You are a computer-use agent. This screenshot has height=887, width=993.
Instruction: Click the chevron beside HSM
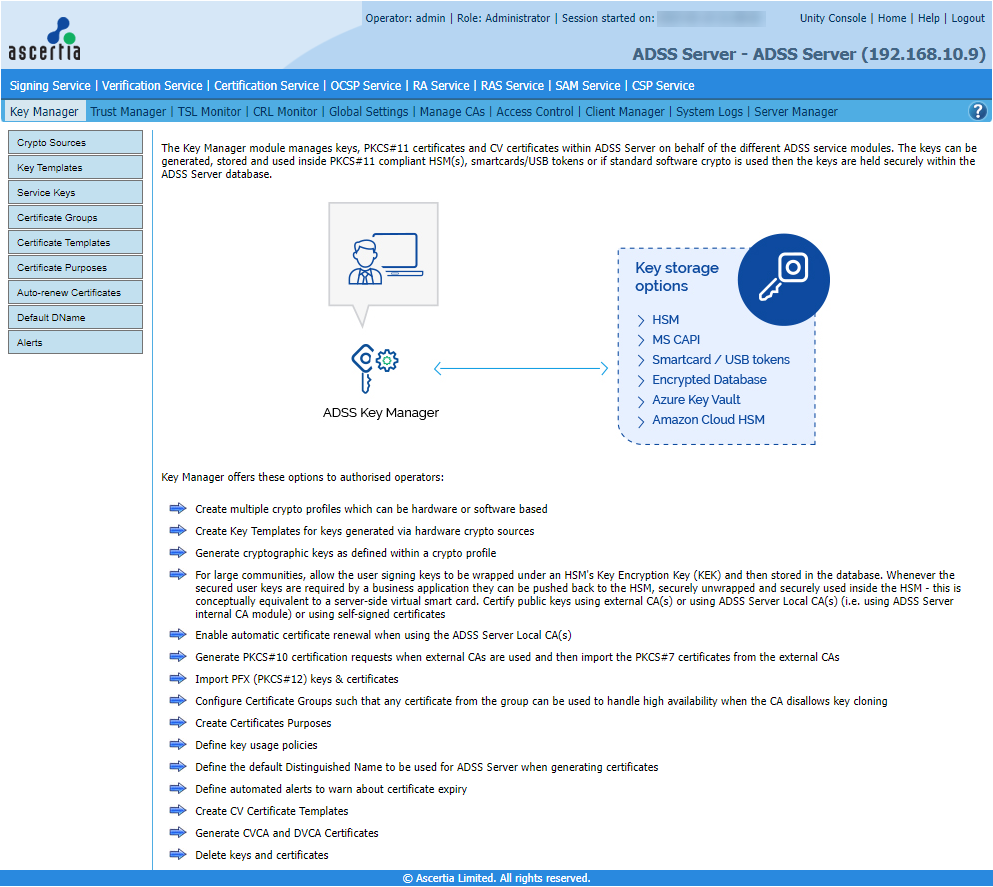point(641,320)
